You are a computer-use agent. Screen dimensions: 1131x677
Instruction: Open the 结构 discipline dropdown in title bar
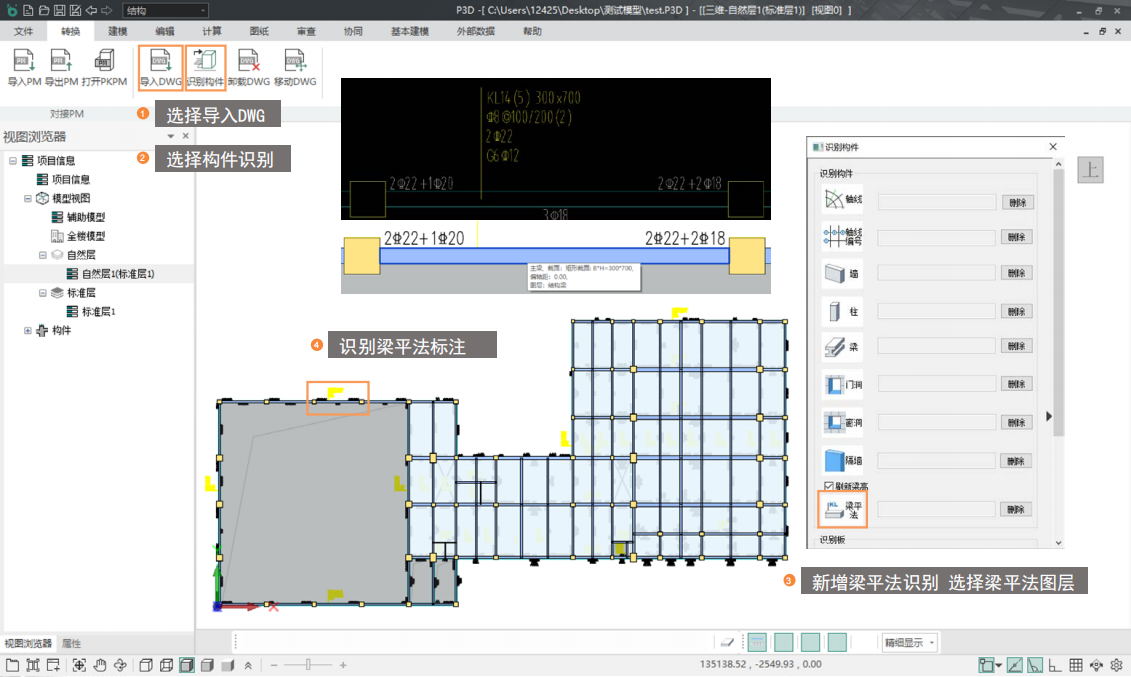(x=163, y=10)
